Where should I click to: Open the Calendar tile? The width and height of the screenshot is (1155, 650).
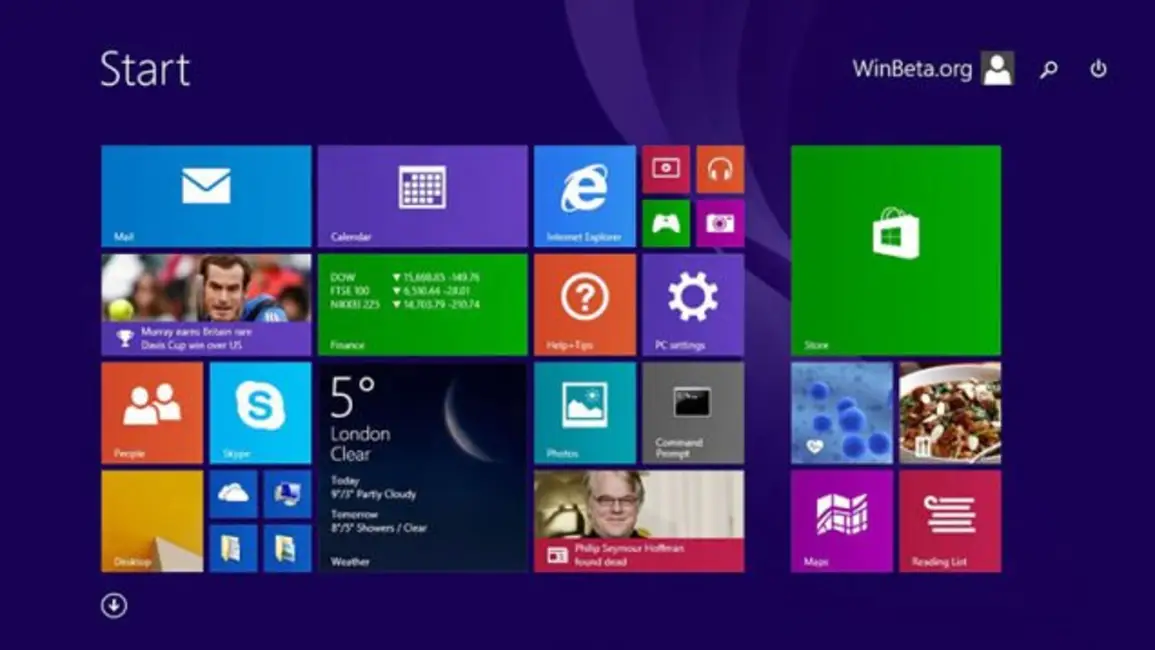[x=423, y=196]
